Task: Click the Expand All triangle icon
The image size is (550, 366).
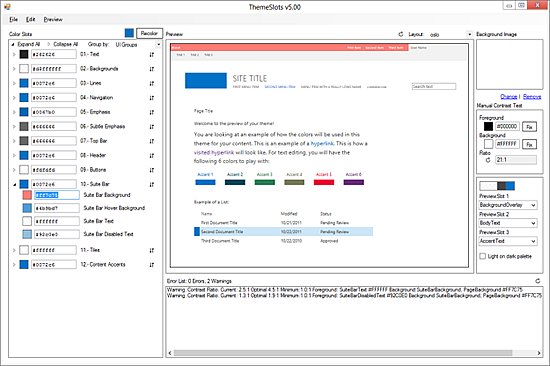Action: coord(13,44)
